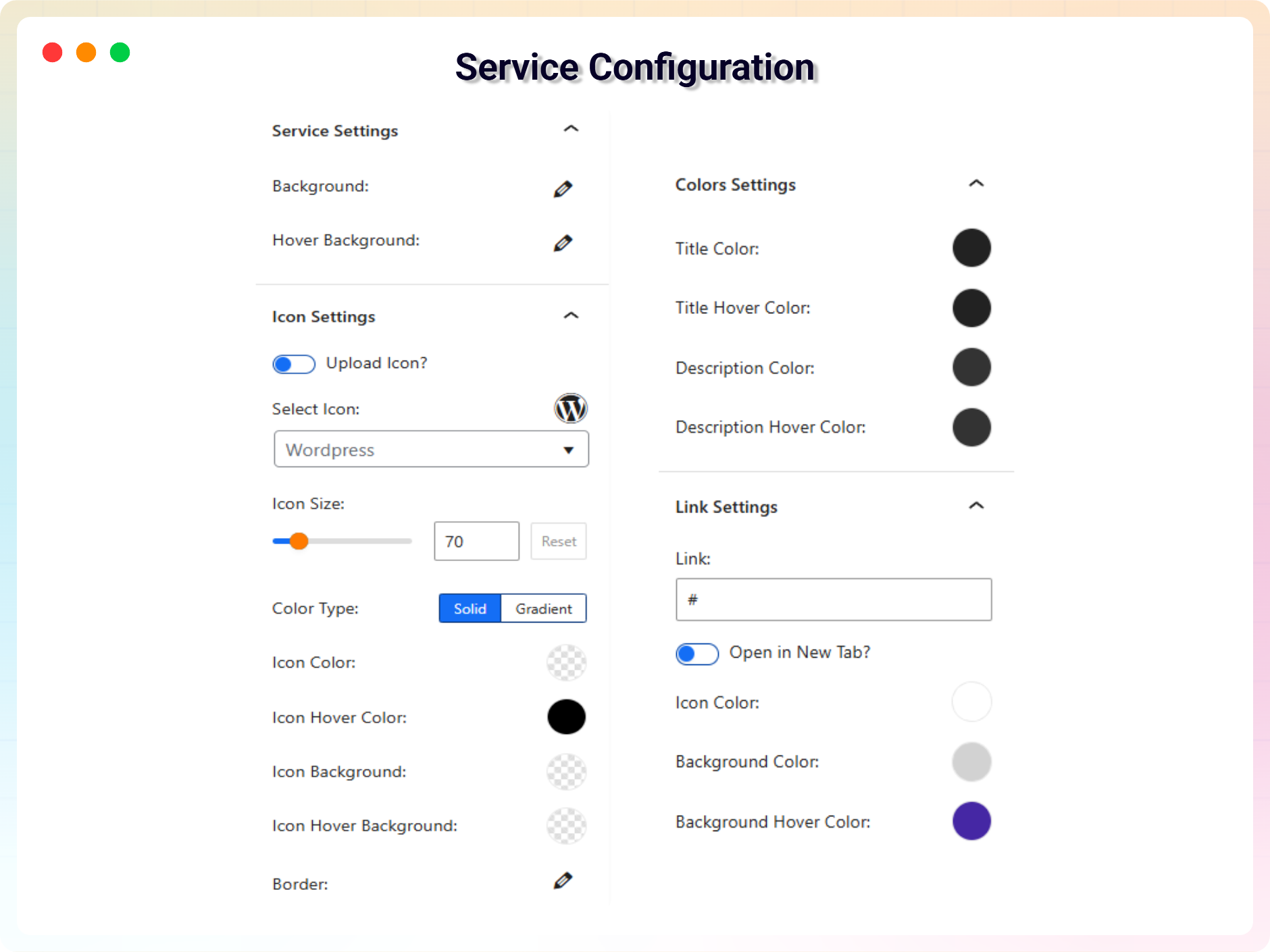Collapse the Icon Settings section
This screenshot has height=952, width=1270.
(571, 315)
